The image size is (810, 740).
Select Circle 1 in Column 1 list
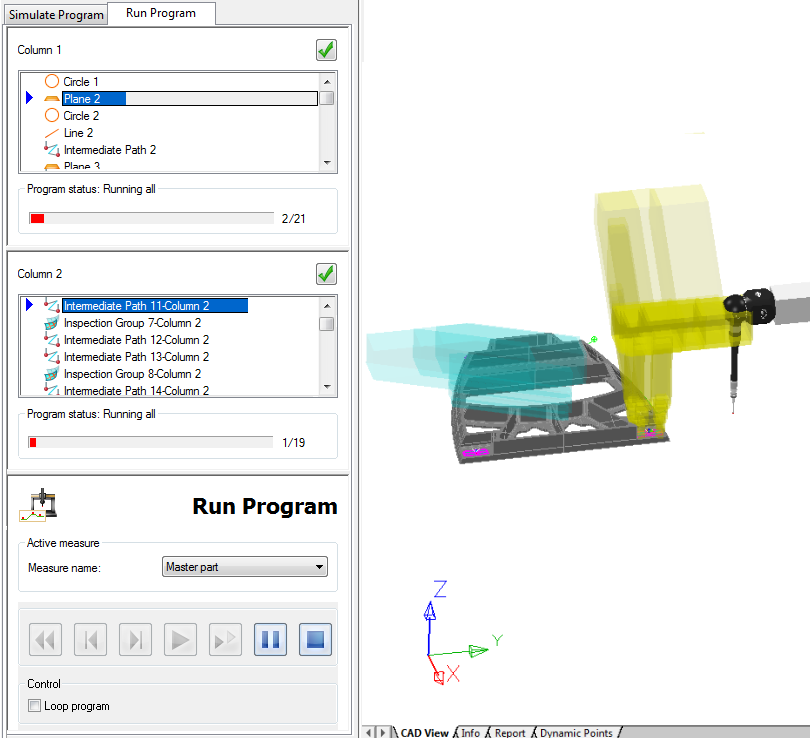(x=81, y=82)
